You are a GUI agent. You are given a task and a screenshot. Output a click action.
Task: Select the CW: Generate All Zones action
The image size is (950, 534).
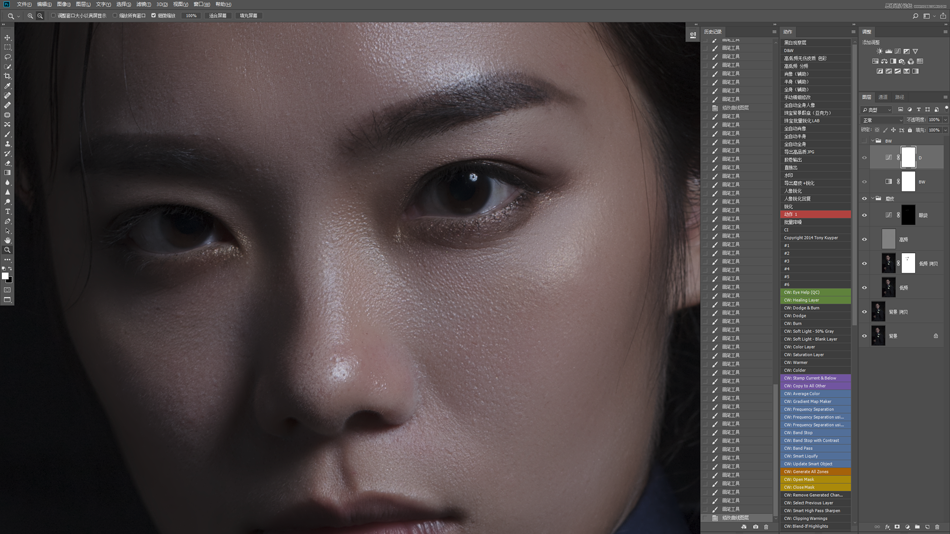815,472
